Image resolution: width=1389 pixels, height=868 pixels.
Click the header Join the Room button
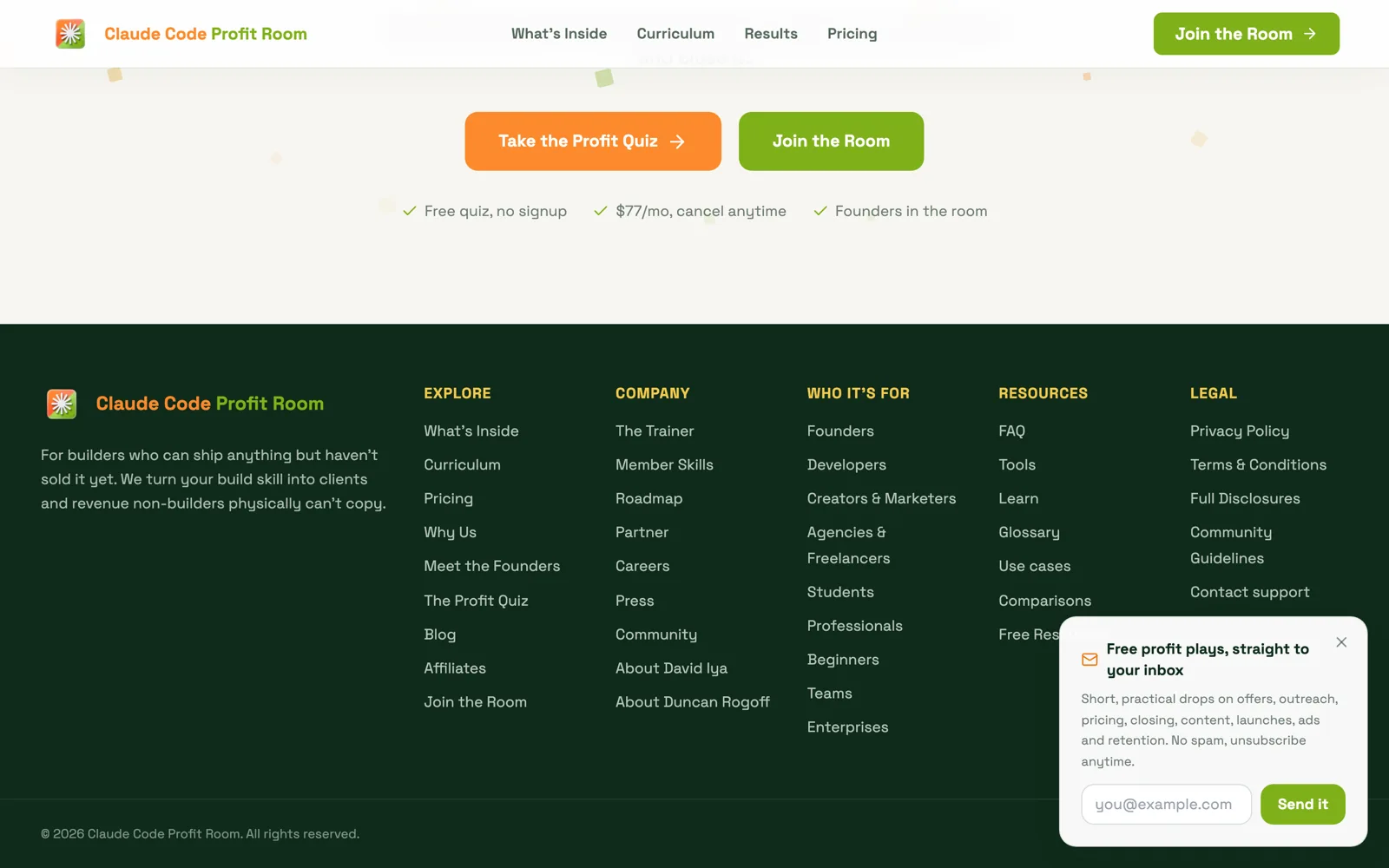coord(1246,34)
